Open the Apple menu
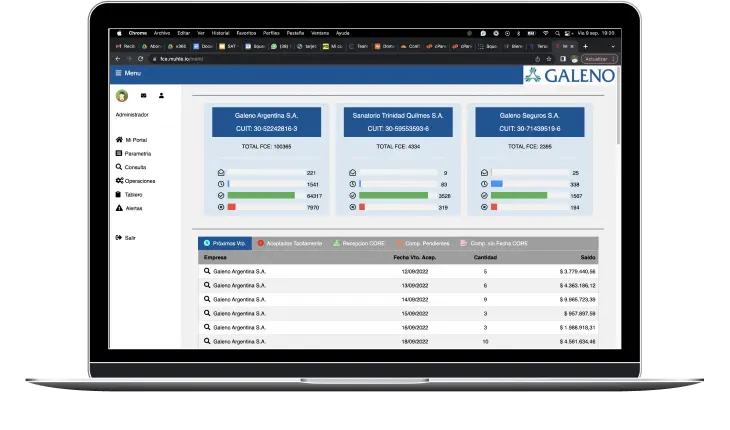 coord(119,33)
